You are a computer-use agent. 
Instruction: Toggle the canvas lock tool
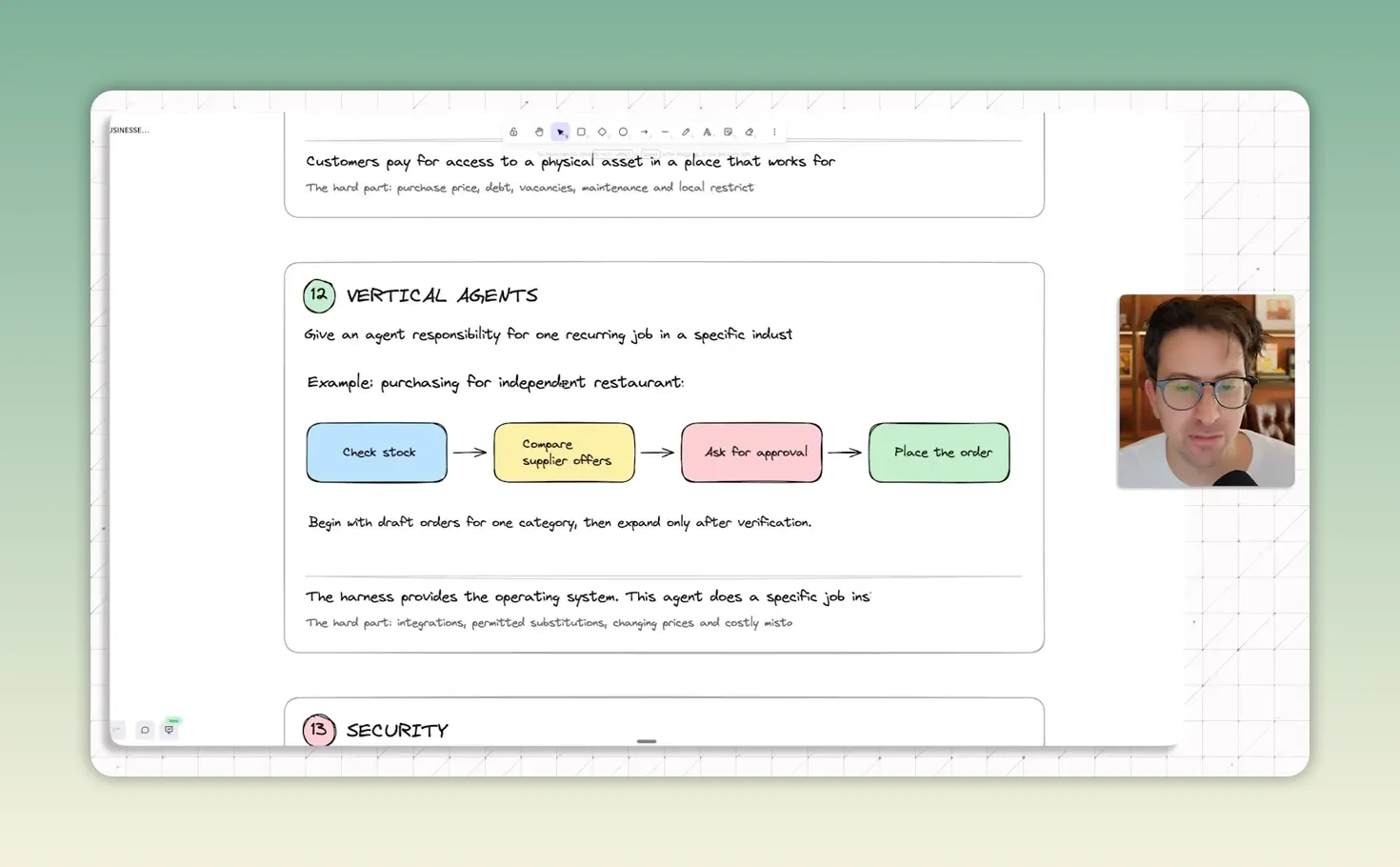click(x=514, y=132)
